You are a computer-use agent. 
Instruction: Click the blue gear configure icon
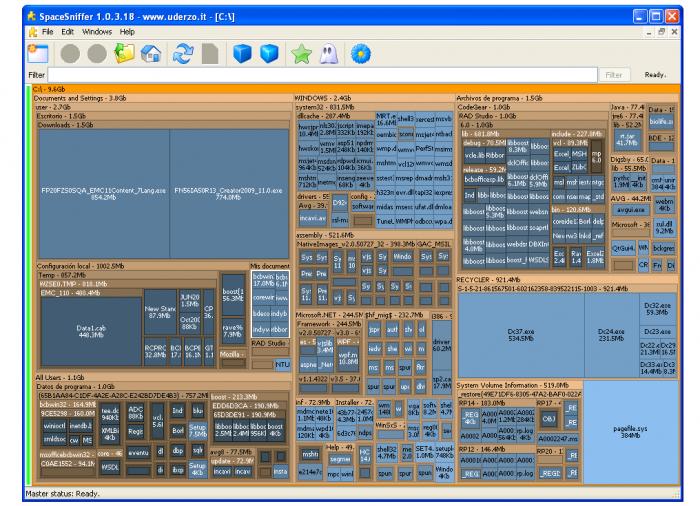[x=358, y=54]
